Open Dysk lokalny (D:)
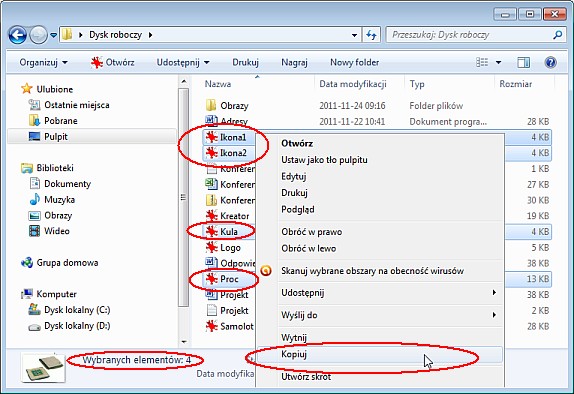The image size is (574, 394). [x=69, y=326]
